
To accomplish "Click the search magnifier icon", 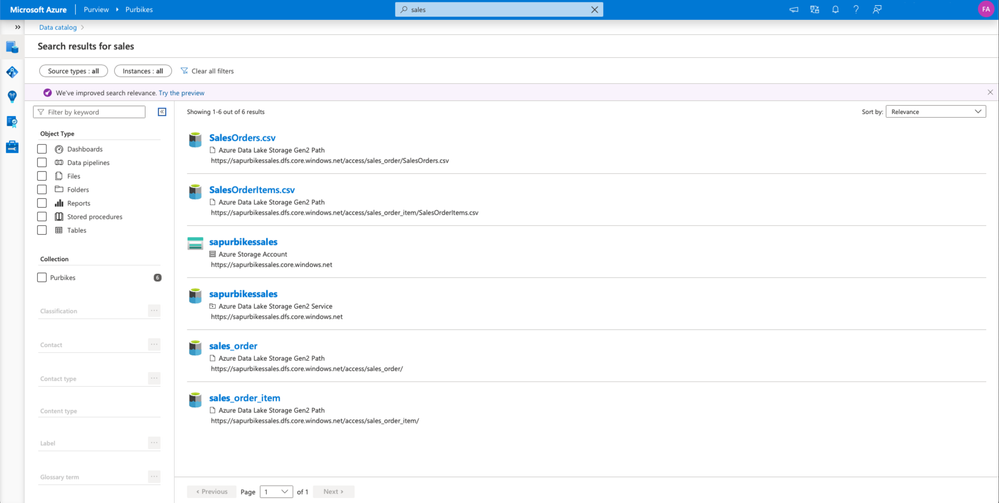I will 404,10.
